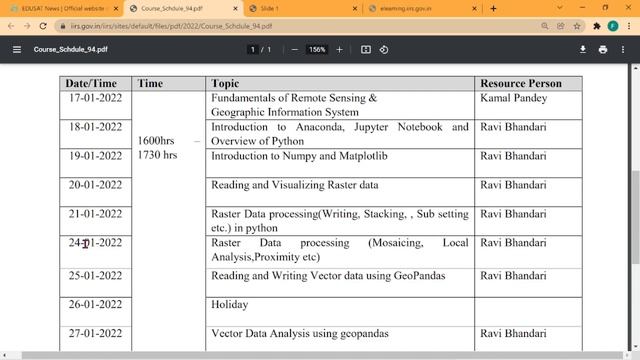Click Fundamentals of Remote Sensing topic
Viewport: 640px width, 360px height.
tap(294, 105)
